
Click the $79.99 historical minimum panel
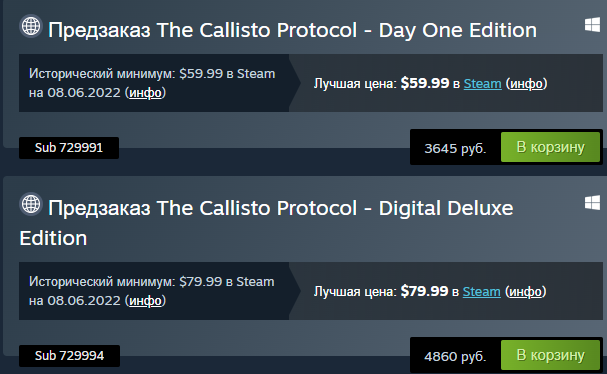click(157, 291)
